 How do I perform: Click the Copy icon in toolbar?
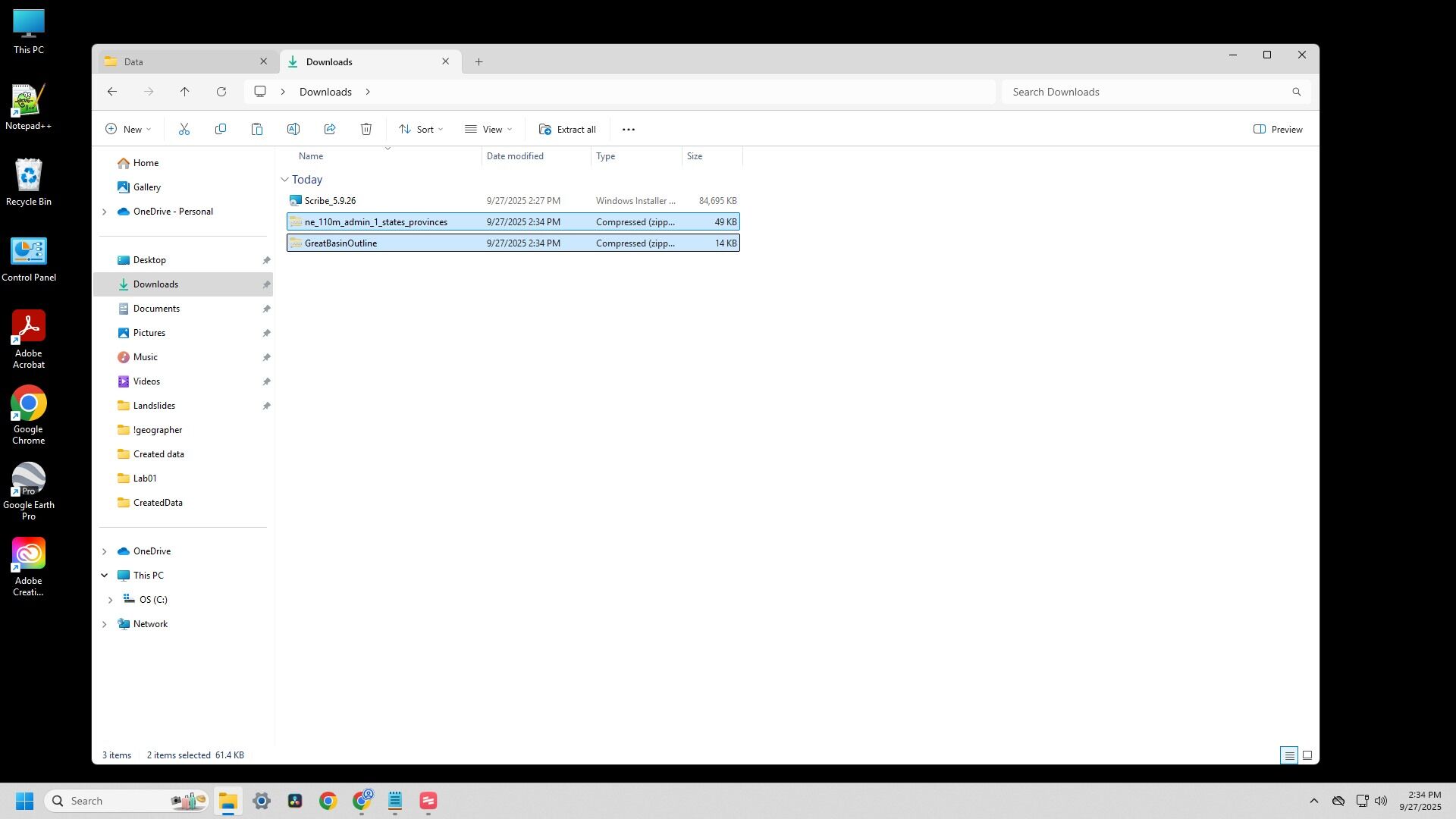[221, 130]
